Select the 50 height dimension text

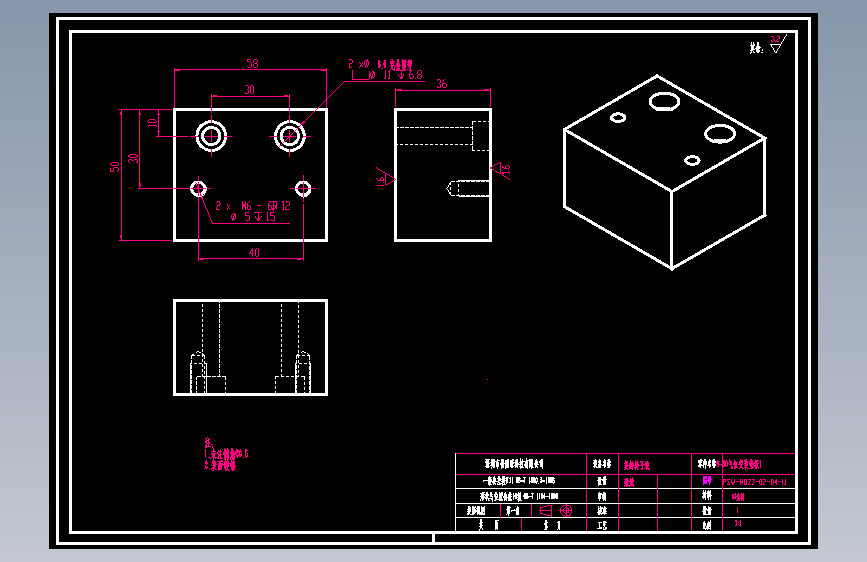(114, 166)
